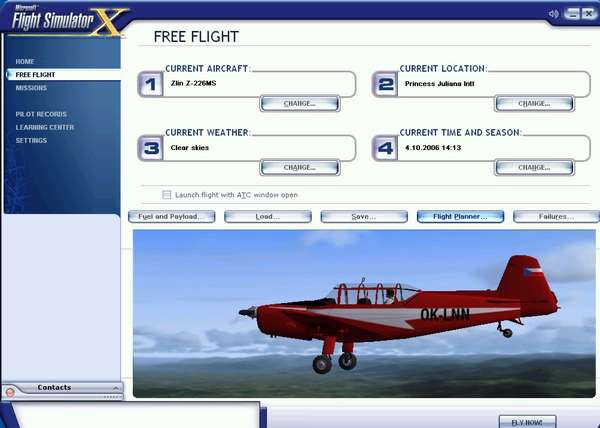Click the number 4 time step icon
The image size is (600, 428).
385,148
